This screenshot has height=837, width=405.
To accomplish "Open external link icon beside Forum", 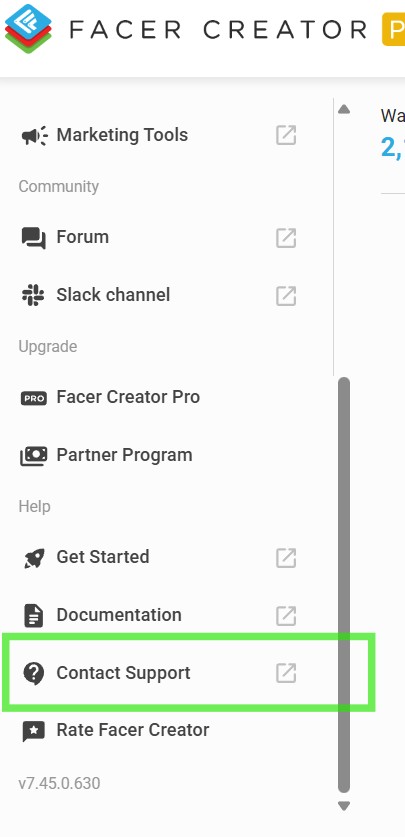I will (x=286, y=238).
